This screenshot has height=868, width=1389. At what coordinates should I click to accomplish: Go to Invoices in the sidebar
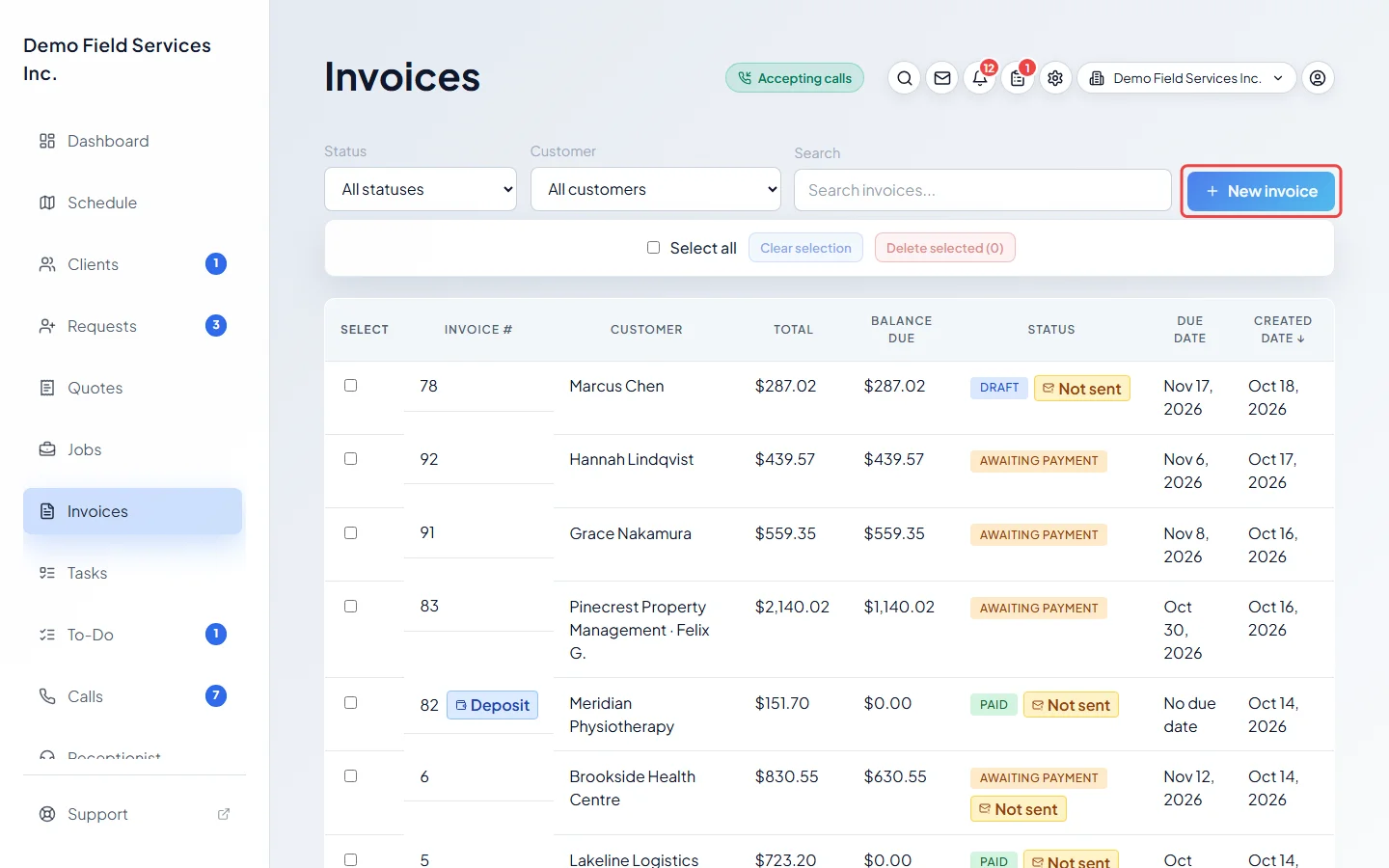(133, 511)
